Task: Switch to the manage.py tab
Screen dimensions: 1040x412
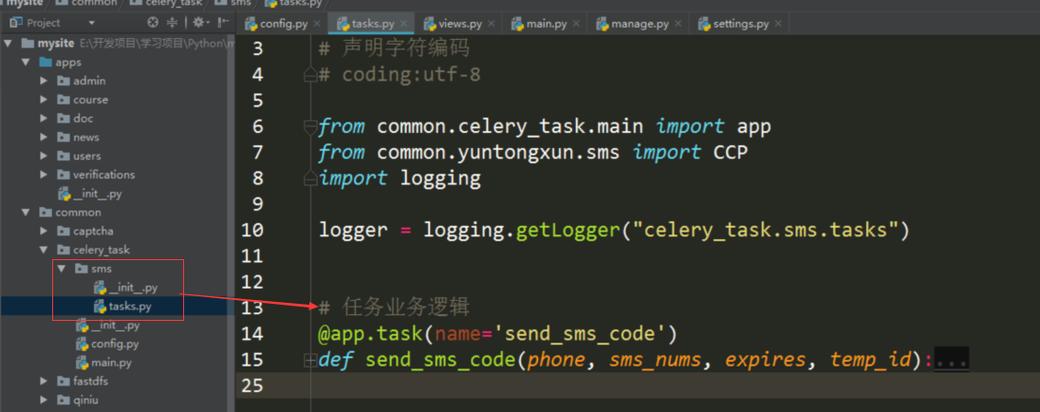Action: pos(632,24)
